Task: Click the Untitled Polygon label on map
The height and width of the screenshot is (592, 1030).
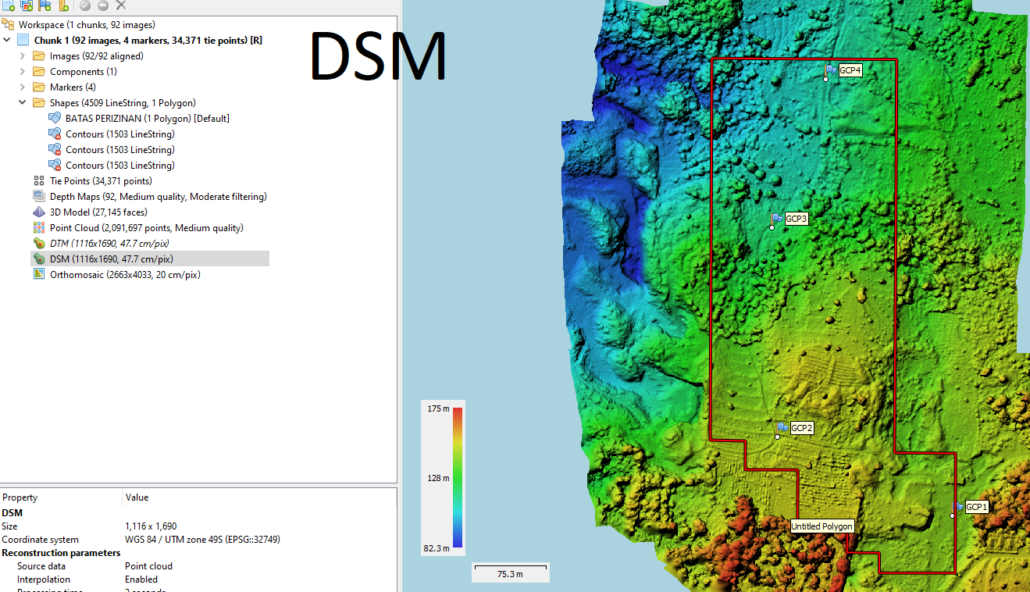Action: point(822,525)
